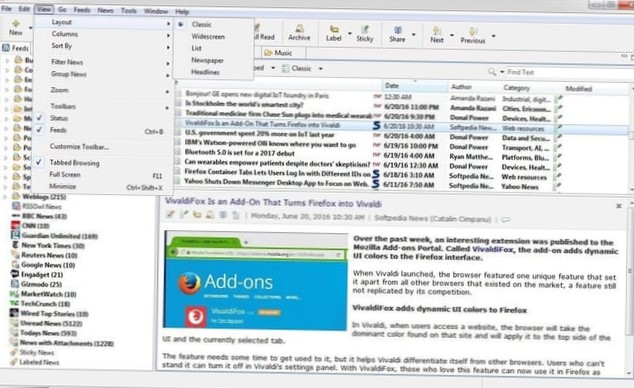
Task: Click the CNN feed icon
Action: point(15,226)
